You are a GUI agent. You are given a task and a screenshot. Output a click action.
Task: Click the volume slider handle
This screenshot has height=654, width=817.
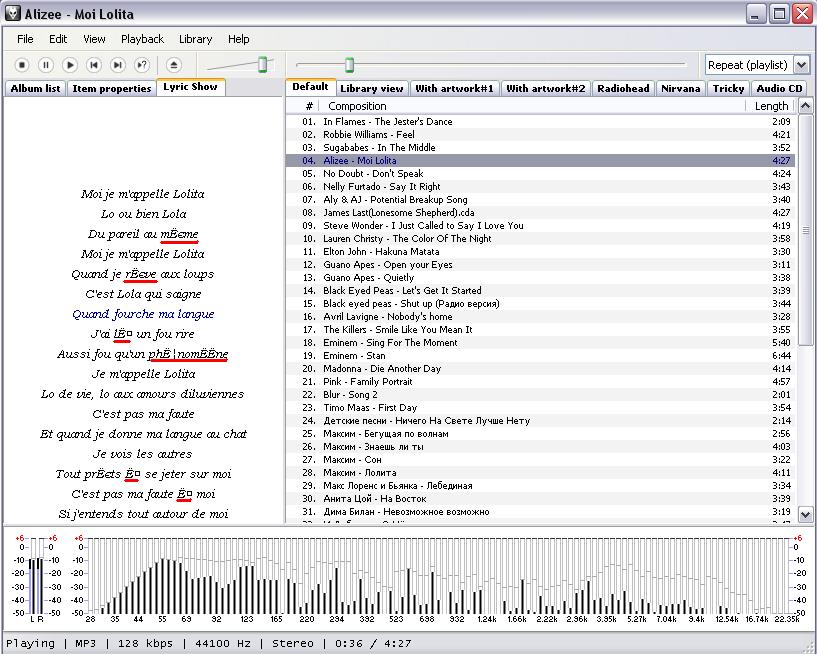[263, 65]
